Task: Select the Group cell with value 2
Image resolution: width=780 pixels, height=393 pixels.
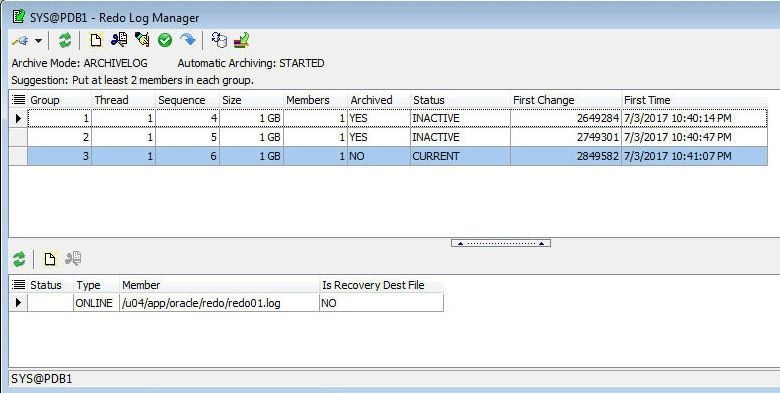Action: click(x=60, y=137)
